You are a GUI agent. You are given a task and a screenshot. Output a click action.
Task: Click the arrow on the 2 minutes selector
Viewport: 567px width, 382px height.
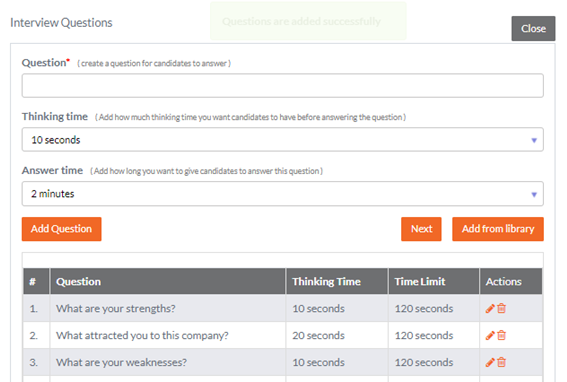[x=534, y=195]
